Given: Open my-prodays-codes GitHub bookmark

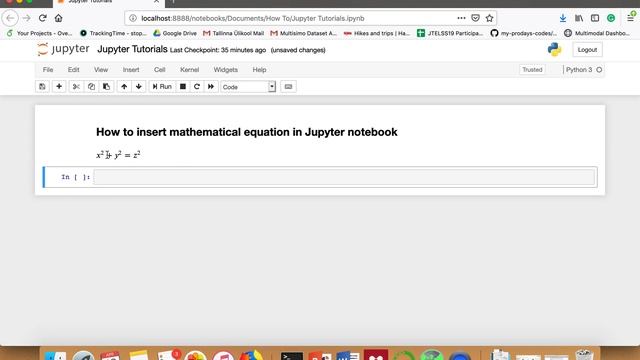Looking at the screenshot, I should click(524, 33).
